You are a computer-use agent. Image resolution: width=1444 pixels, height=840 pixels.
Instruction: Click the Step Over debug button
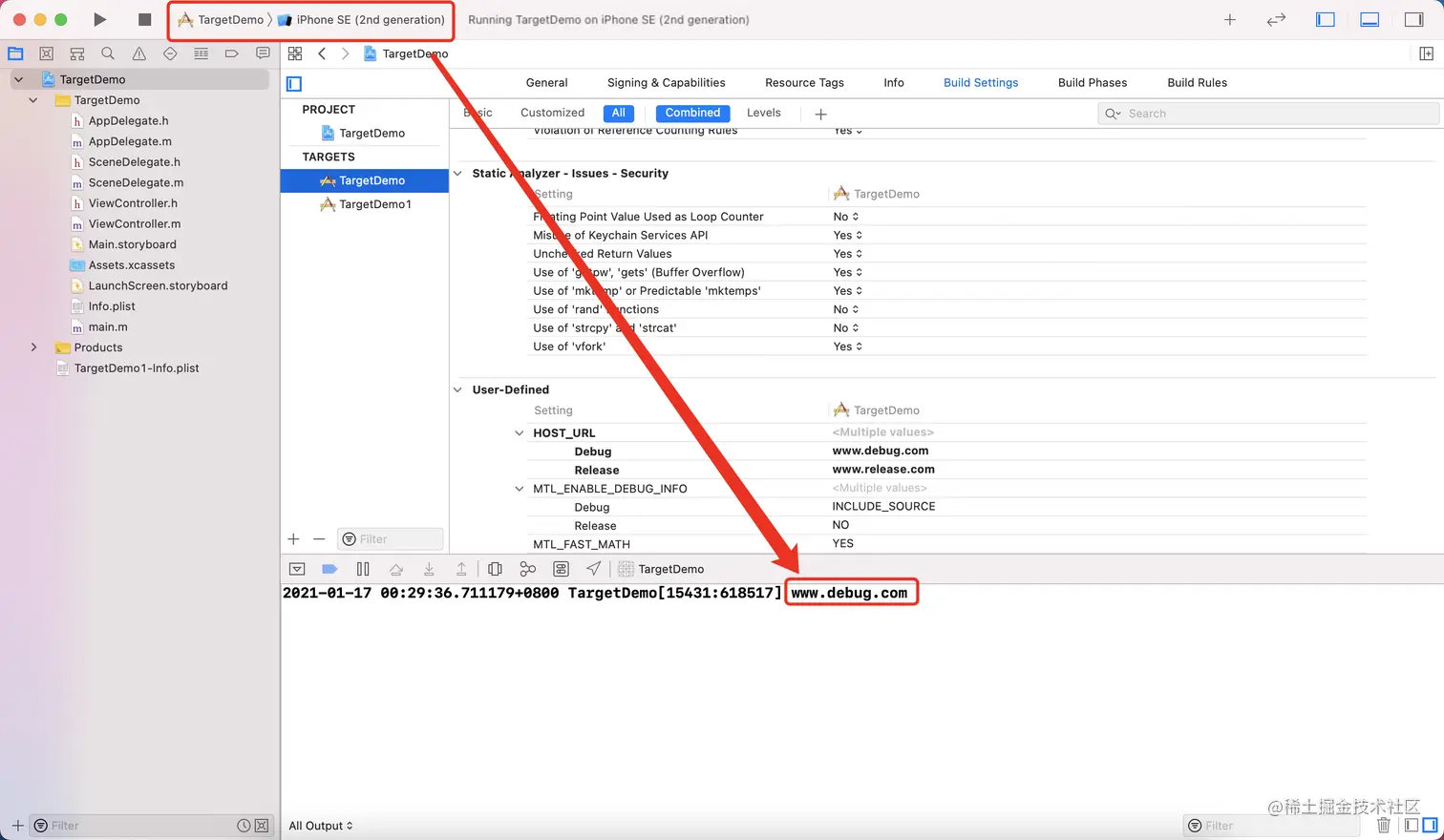396,569
